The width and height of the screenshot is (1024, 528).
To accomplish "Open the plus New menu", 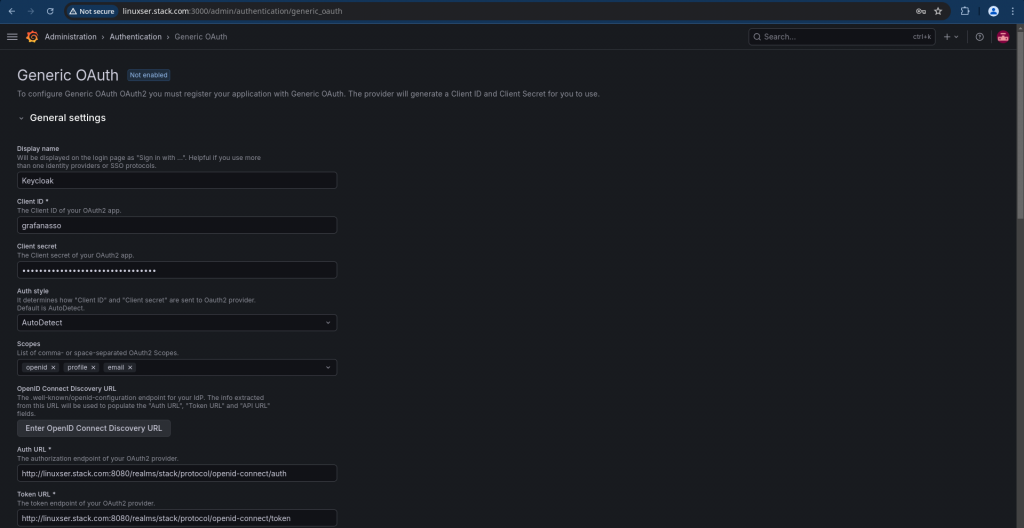I will (951, 37).
